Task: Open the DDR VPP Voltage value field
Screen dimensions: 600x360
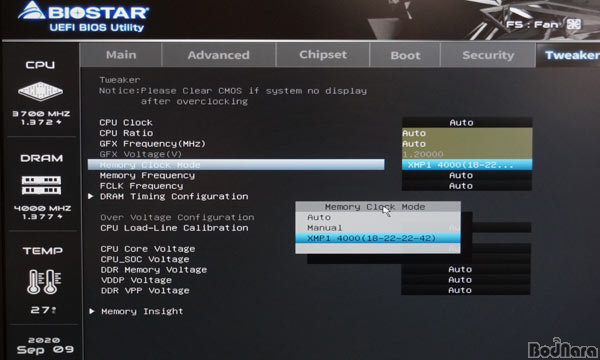Action: pos(466,290)
